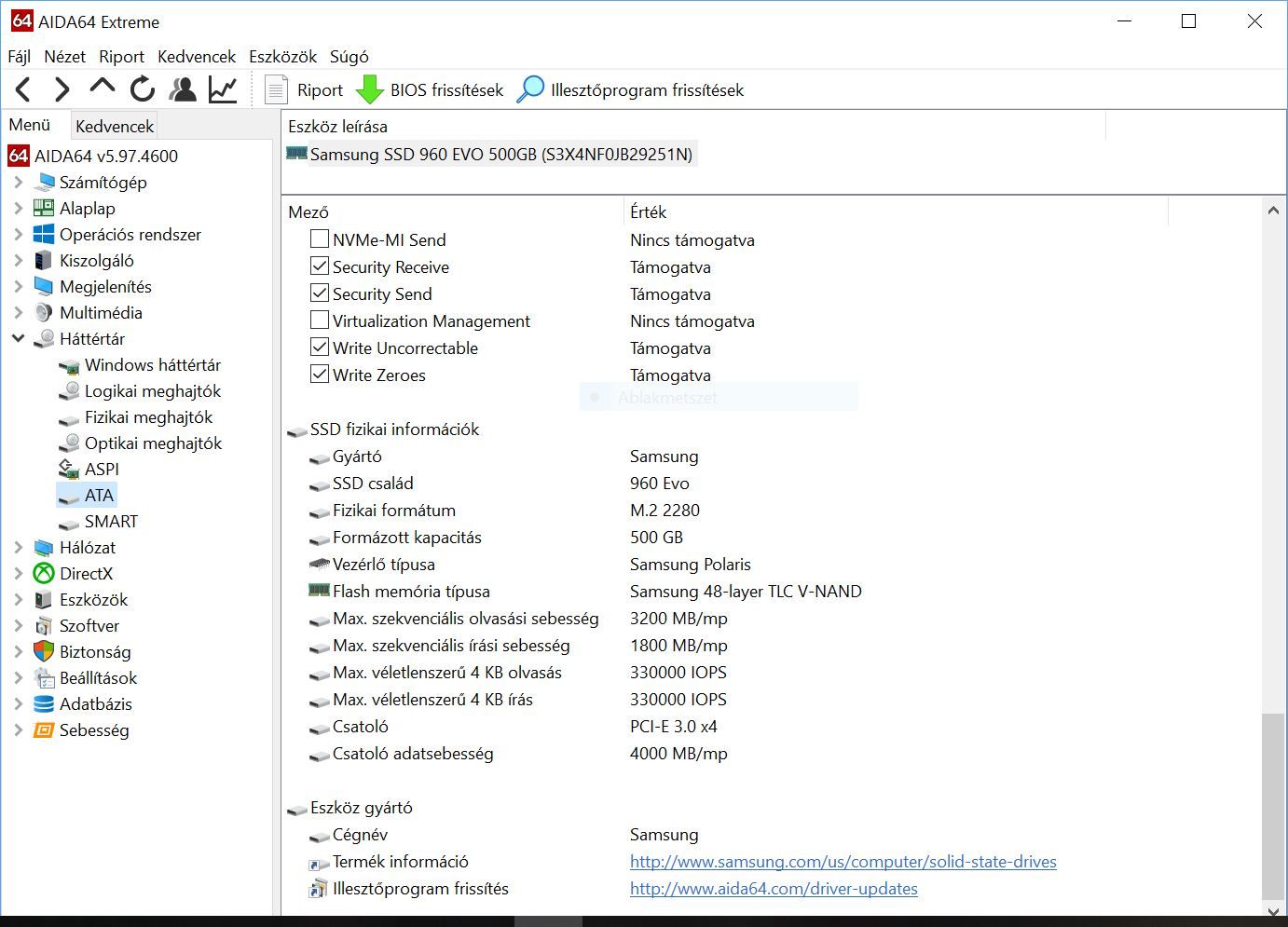Viewport: 1288px width, 927px height.
Task: Open the Nézet menu
Action: (64, 57)
